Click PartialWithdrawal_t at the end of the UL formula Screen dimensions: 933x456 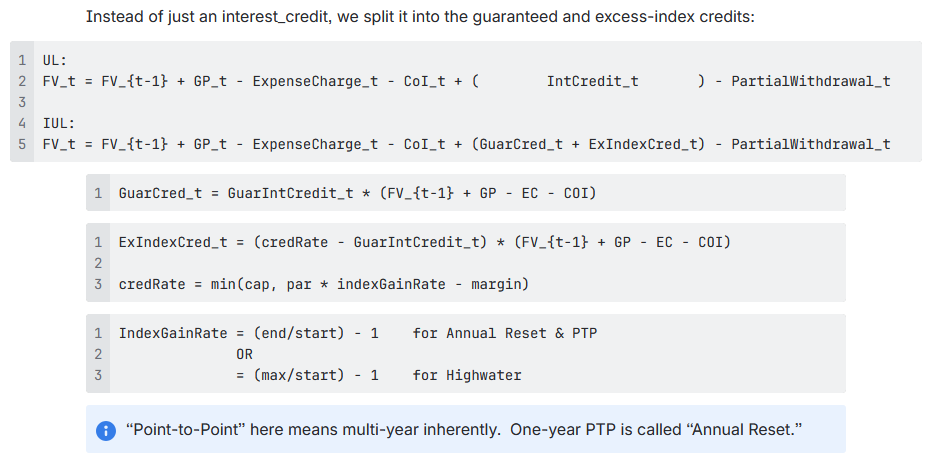pyautogui.click(x=810, y=80)
